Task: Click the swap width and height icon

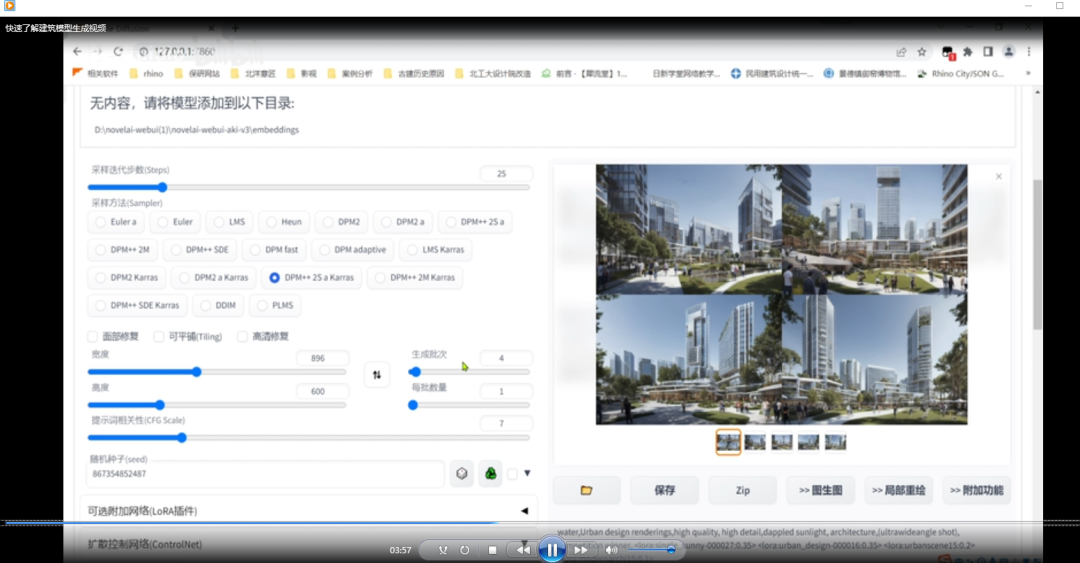Action: [376, 375]
